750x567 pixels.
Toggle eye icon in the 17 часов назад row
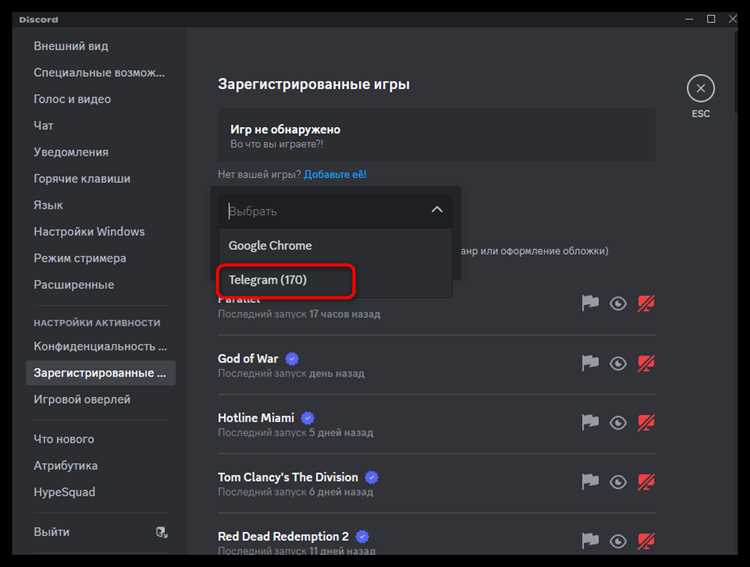click(x=618, y=303)
